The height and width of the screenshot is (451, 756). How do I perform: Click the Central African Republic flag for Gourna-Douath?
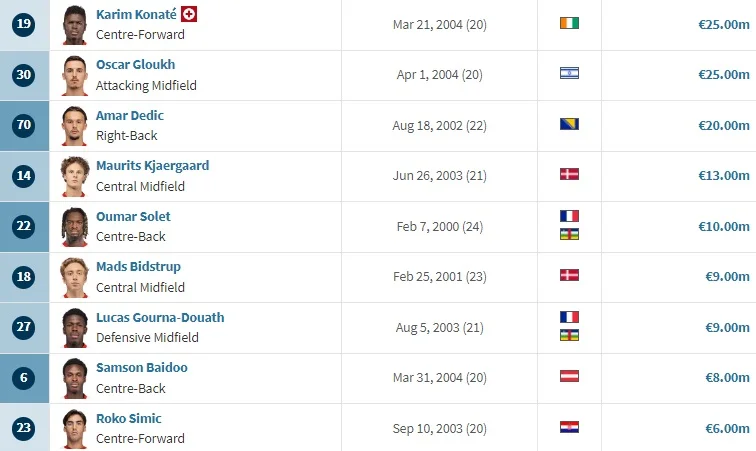pos(570,335)
